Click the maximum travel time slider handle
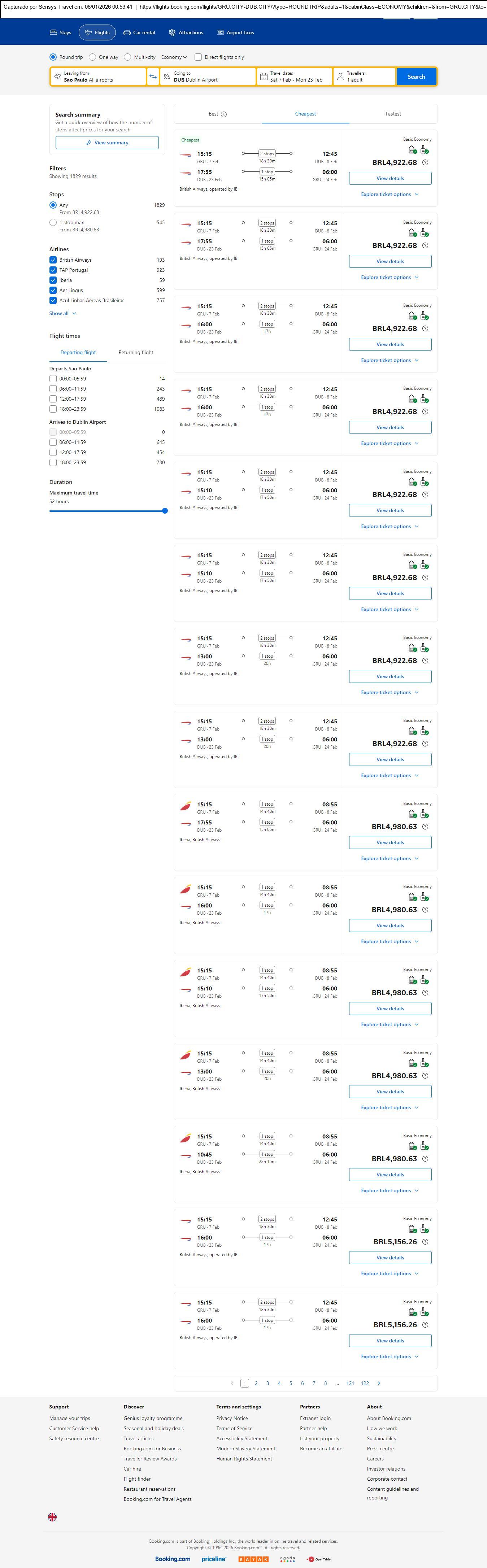The height and width of the screenshot is (1568, 487). pos(164,511)
